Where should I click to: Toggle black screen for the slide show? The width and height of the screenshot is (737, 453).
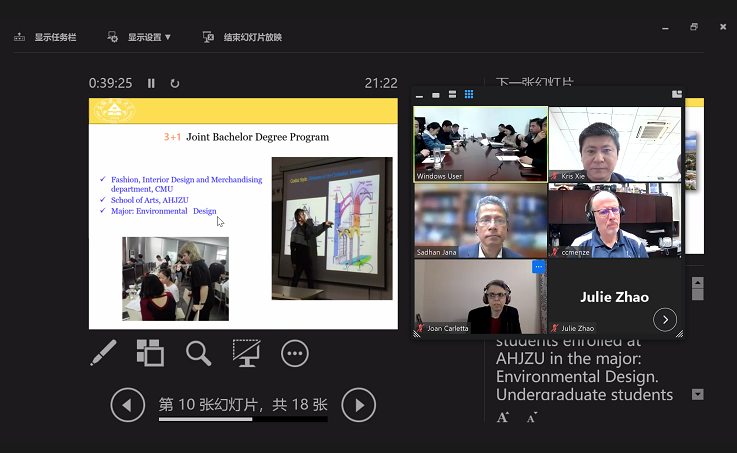click(246, 352)
